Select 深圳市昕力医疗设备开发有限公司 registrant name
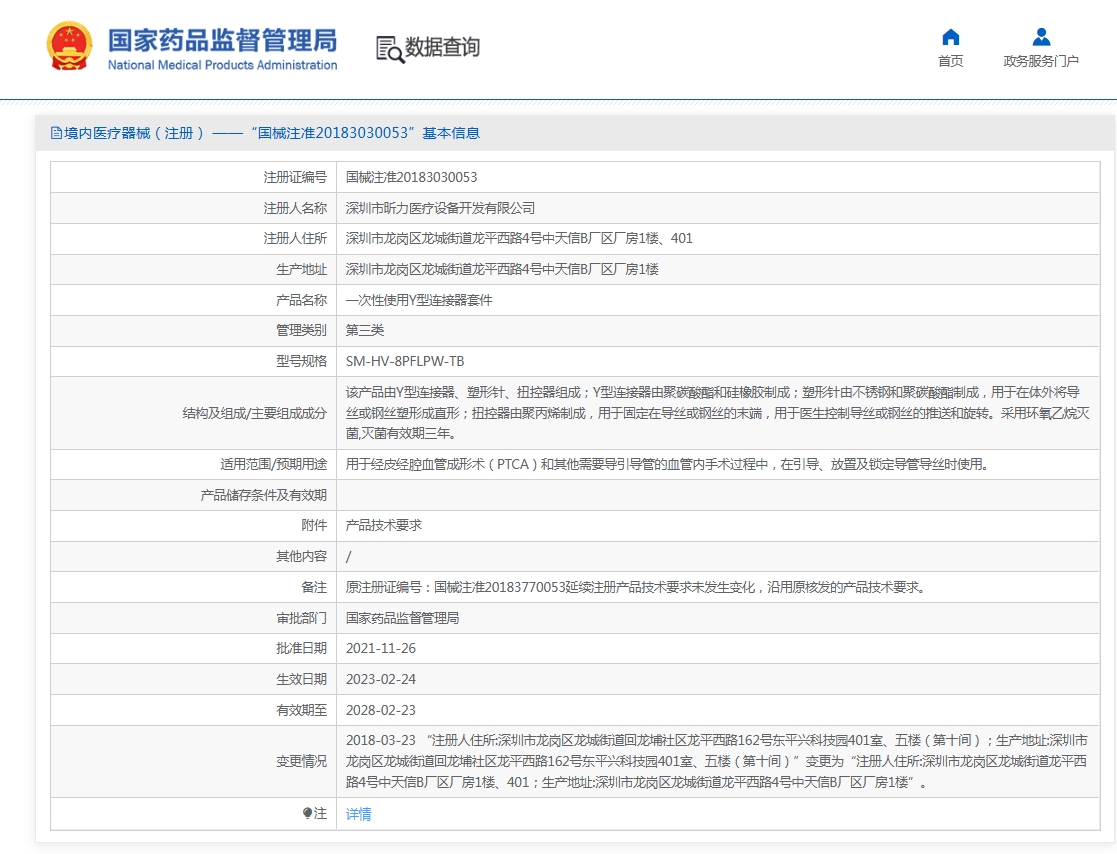Screen dimensions: 1117x854 440,208
